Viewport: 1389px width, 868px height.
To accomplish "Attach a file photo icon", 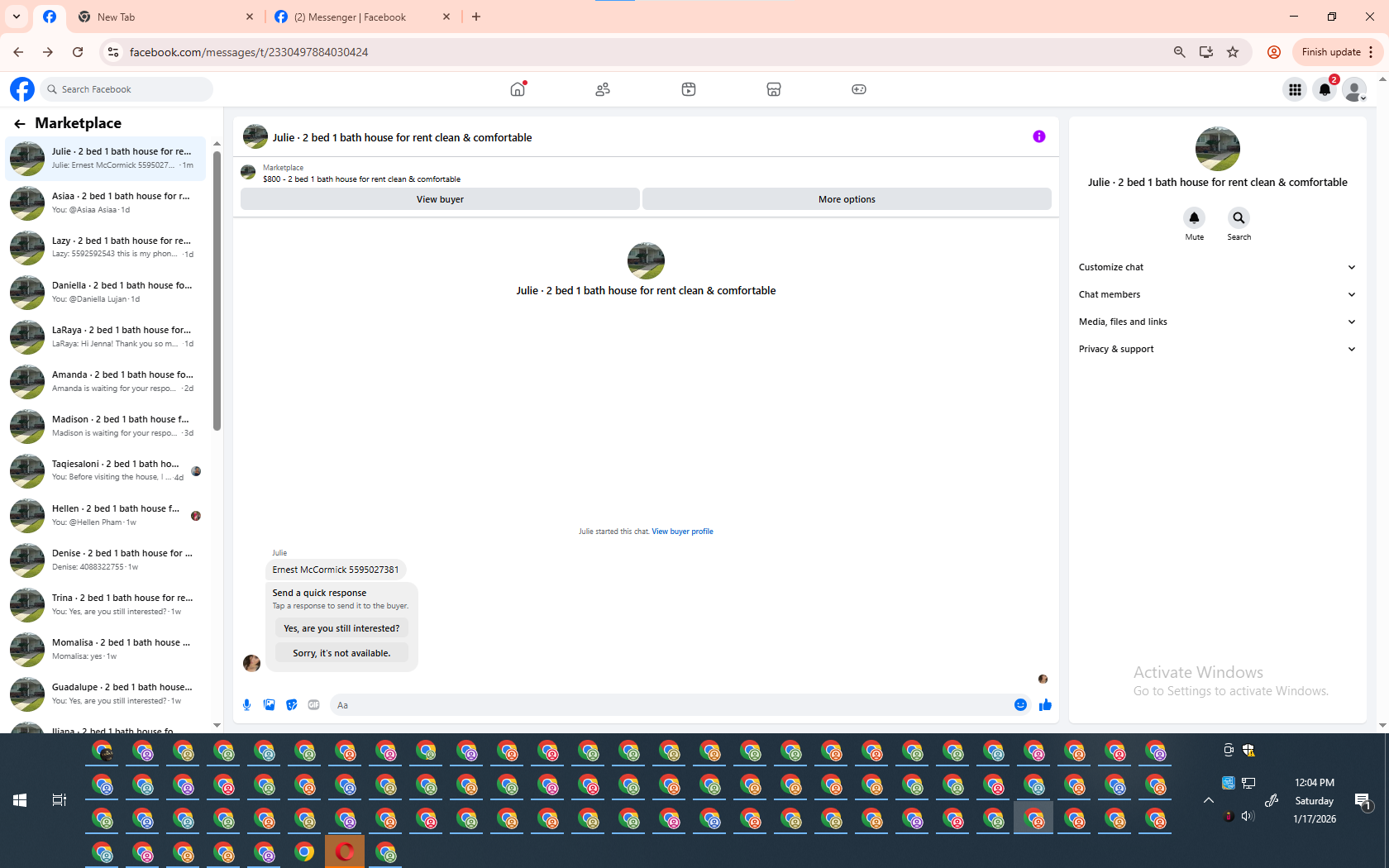I will (x=269, y=705).
